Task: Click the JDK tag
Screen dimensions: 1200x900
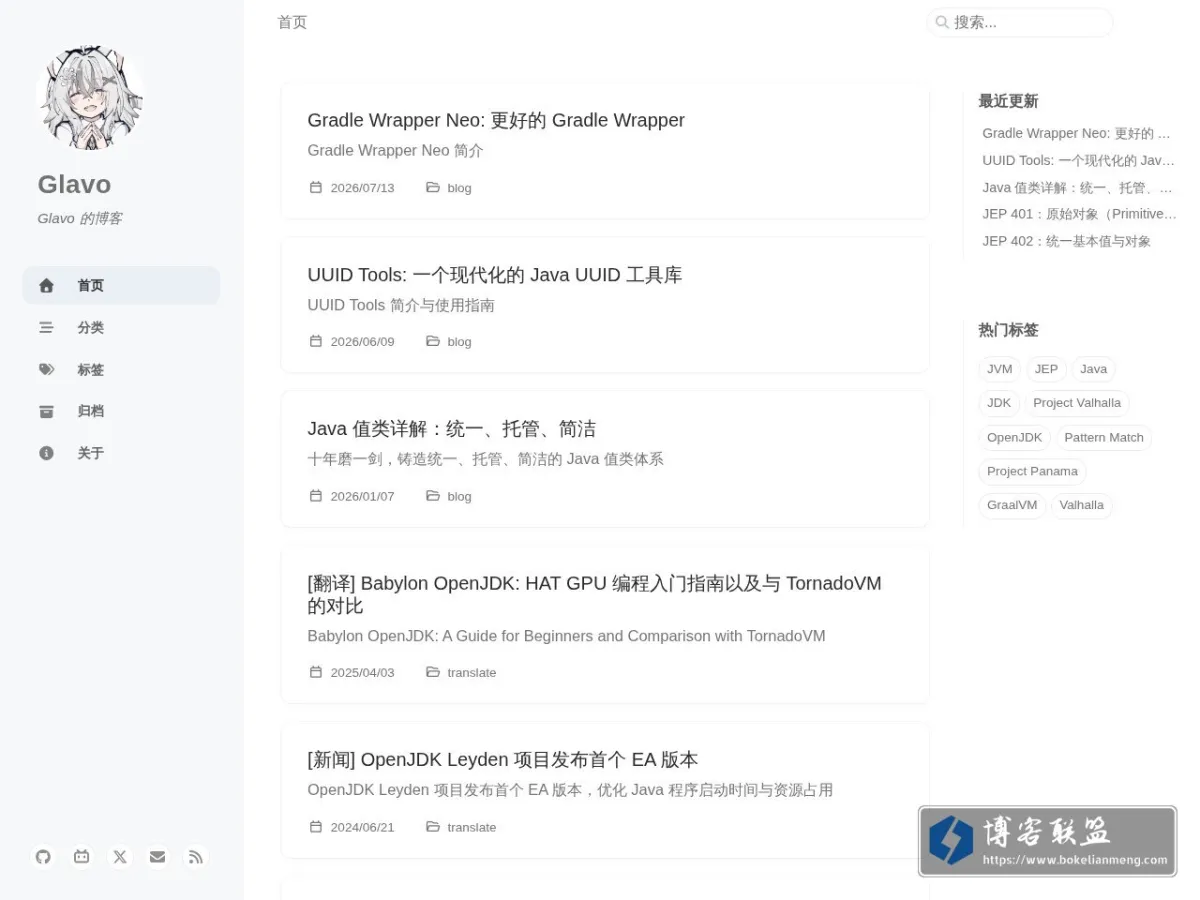Action: tap(999, 403)
